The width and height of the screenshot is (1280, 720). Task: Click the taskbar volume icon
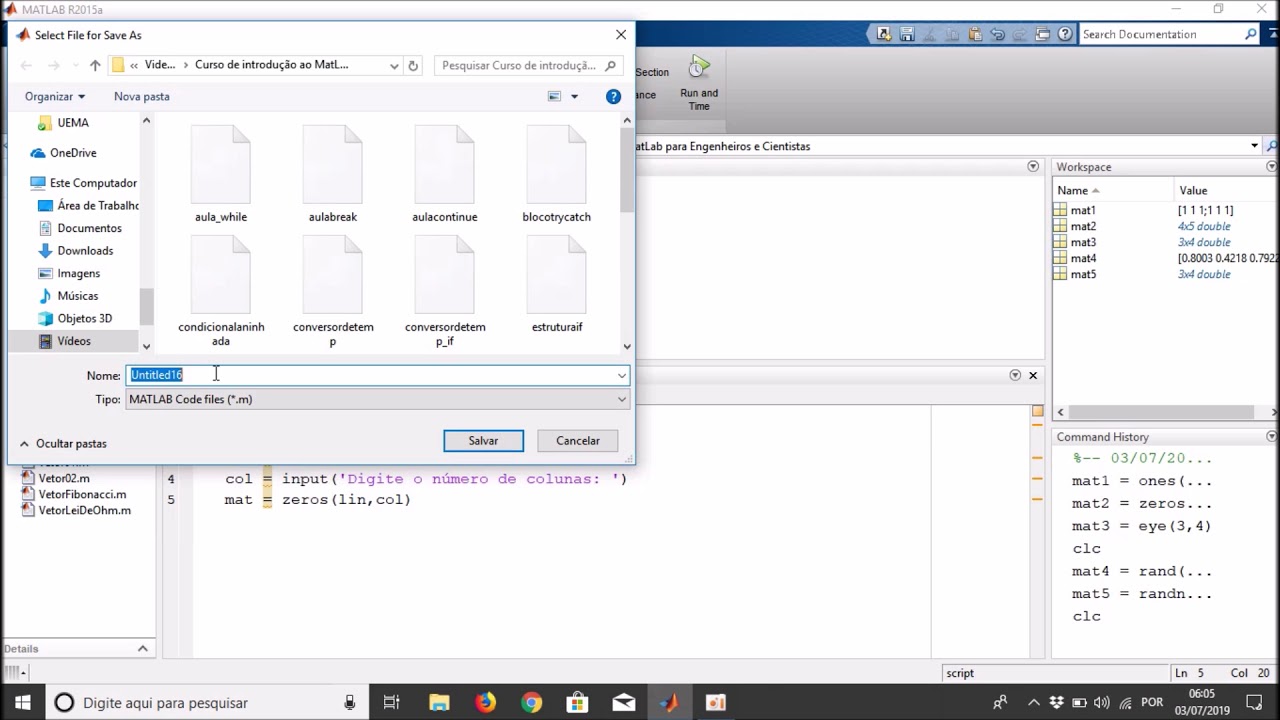click(1102, 702)
